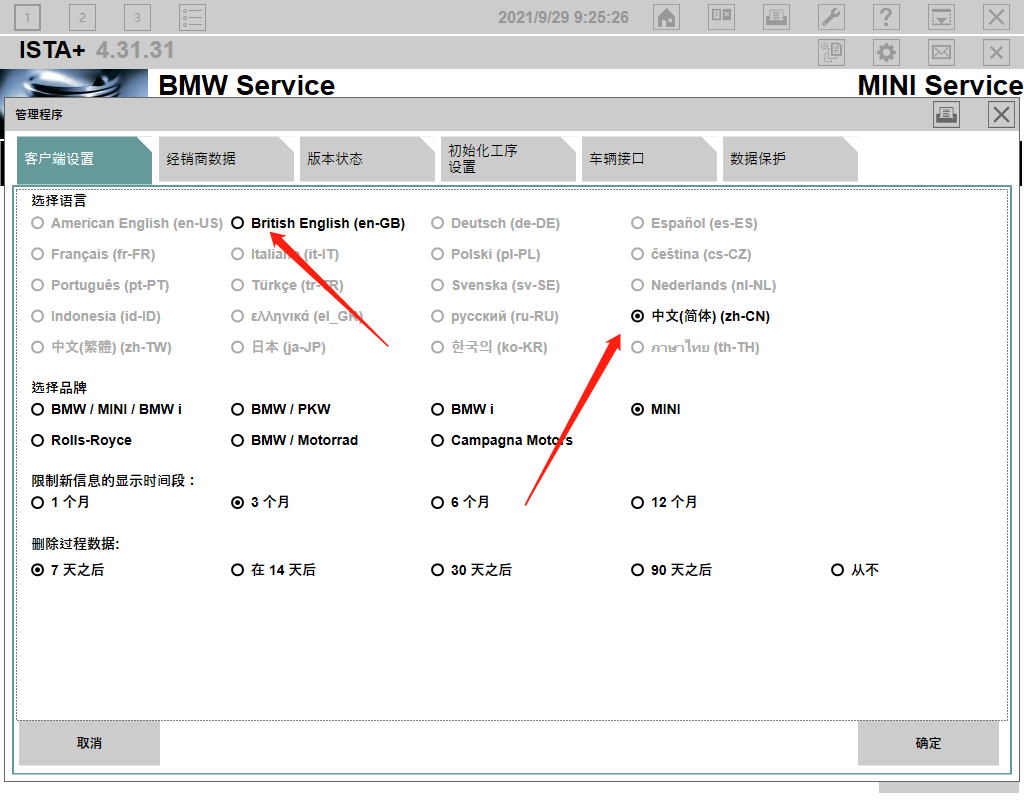Open help question mark icon

click(x=886, y=17)
